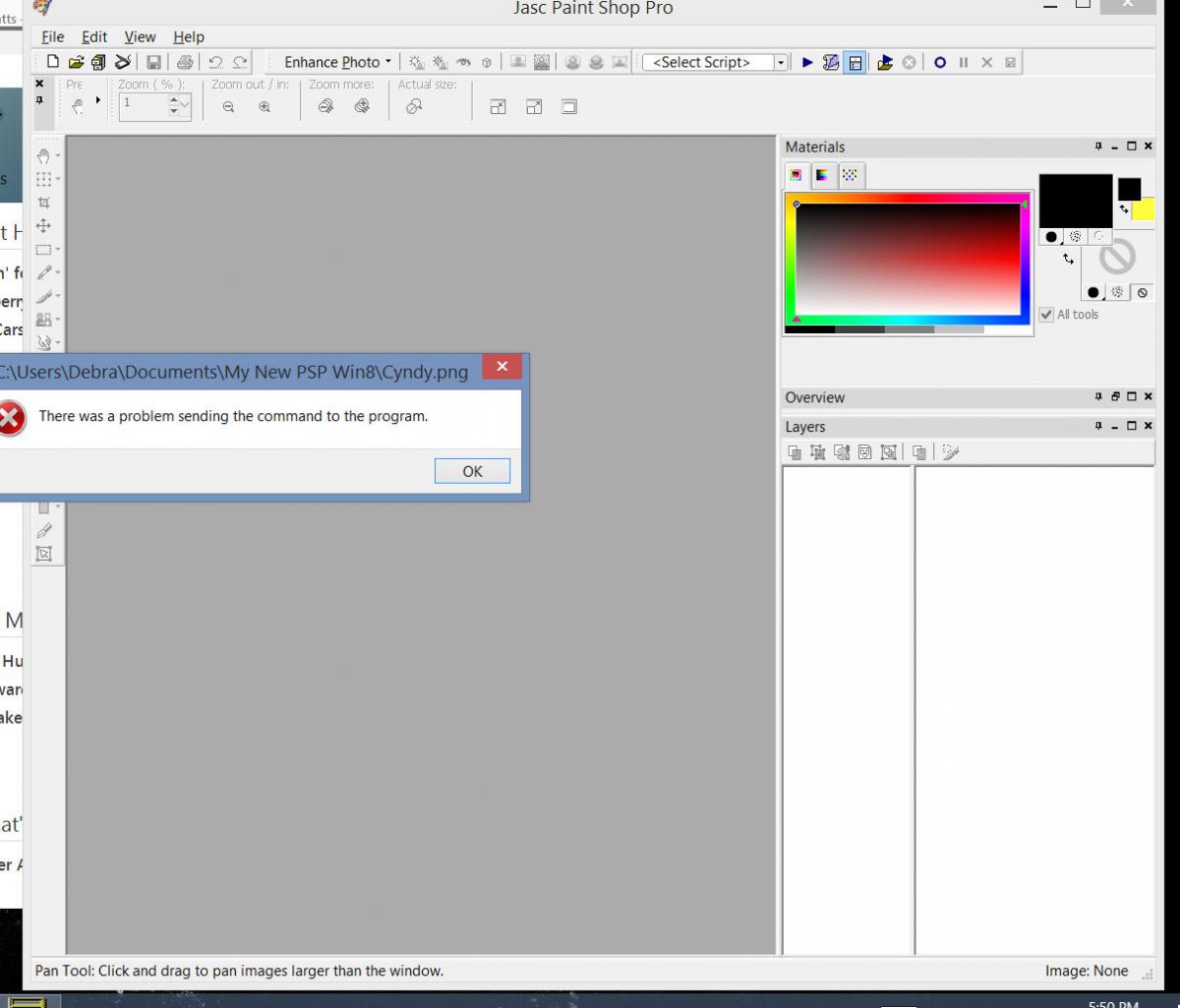The width and height of the screenshot is (1180, 1008).
Task: Click the New image icon in toolbar
Action: click(x=53, y=62)
